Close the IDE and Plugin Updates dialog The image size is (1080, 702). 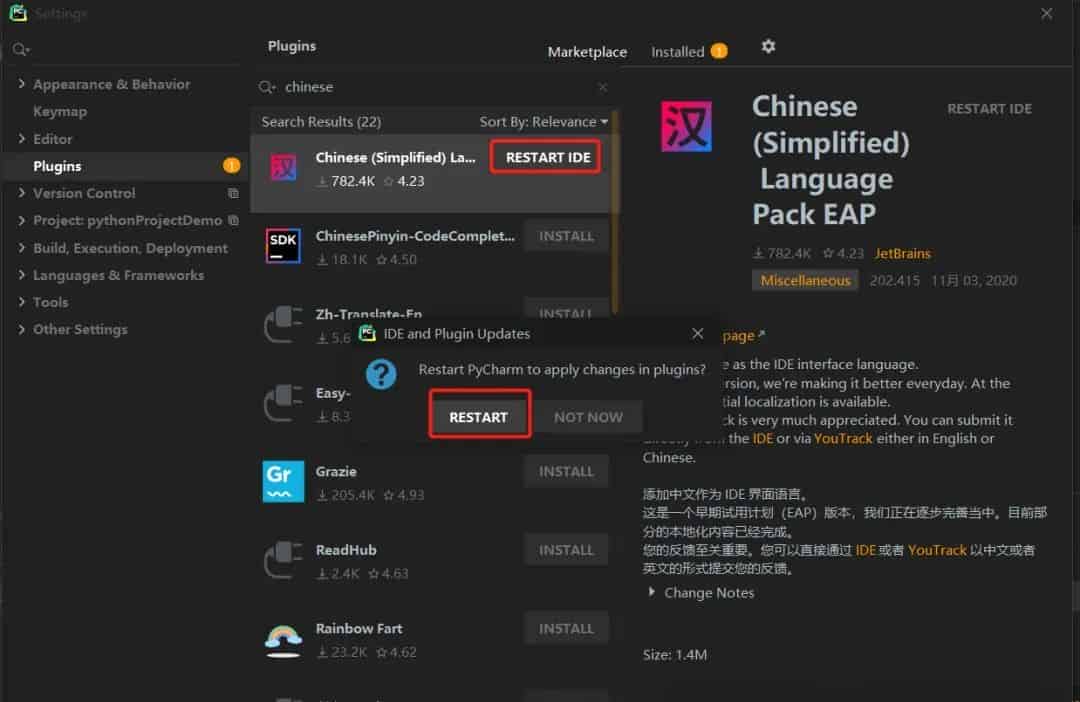tap(697, 334)
